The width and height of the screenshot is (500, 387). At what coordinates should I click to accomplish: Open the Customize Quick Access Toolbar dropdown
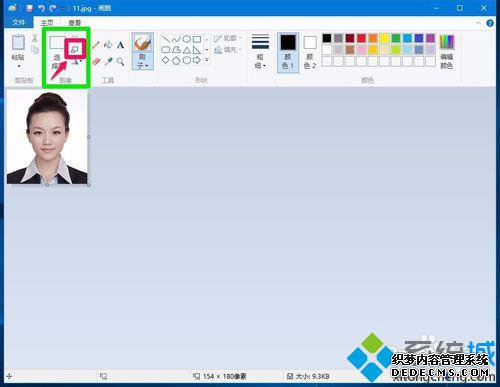point(62,9)
